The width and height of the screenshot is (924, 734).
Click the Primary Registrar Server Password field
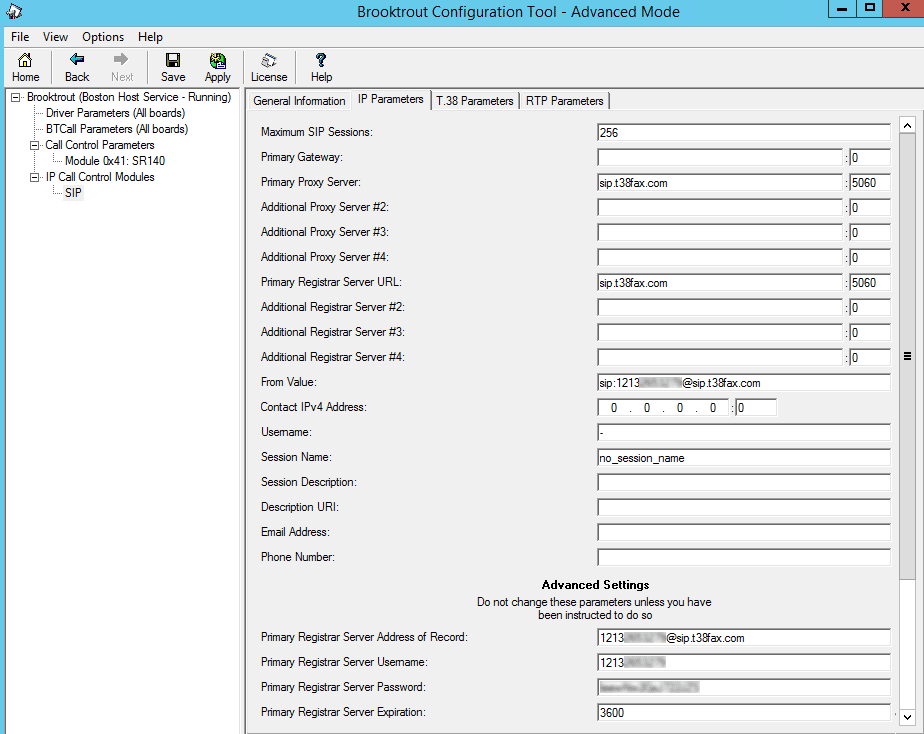(743, 688)
